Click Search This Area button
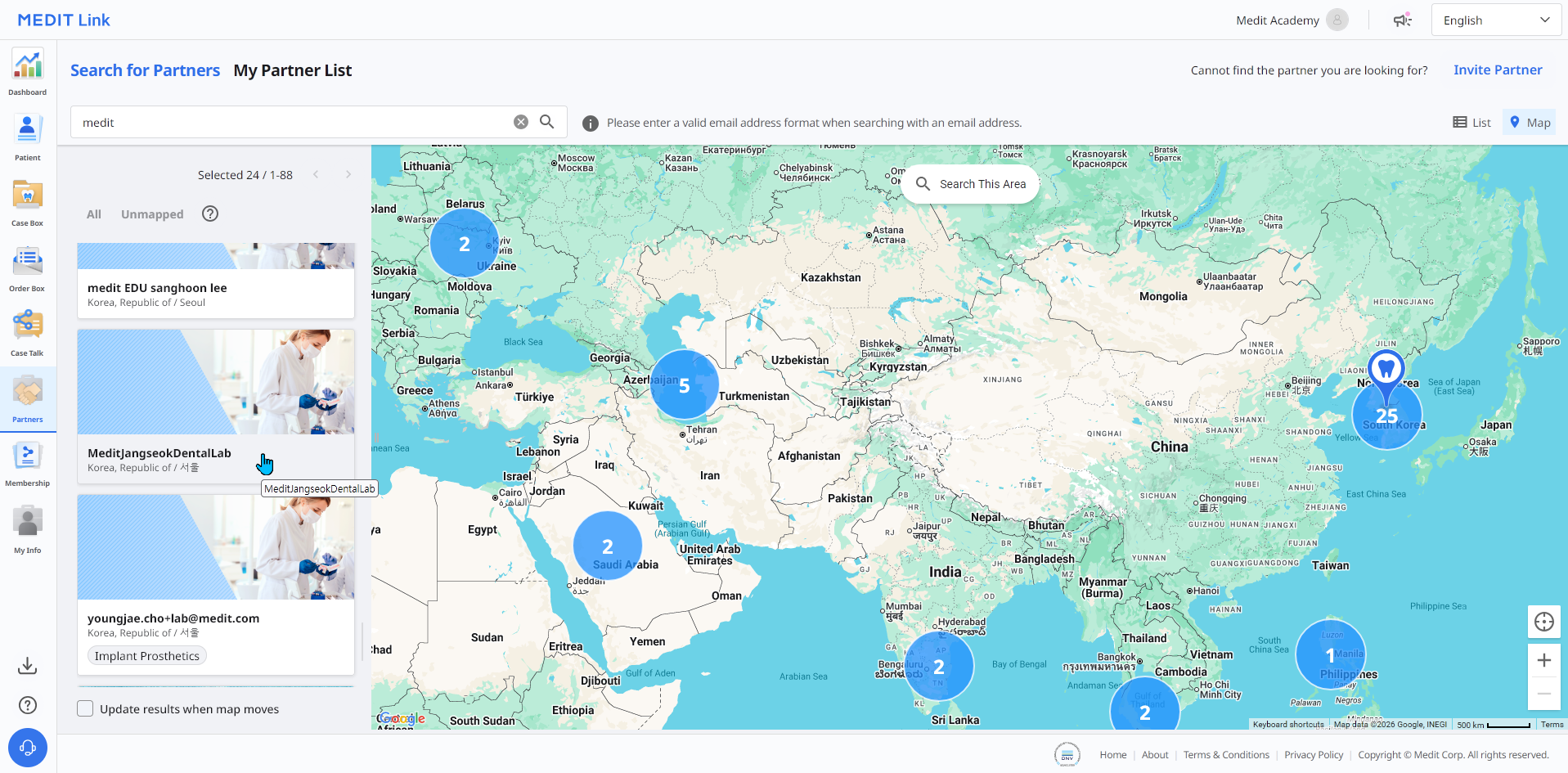The height and width of the screenshot is (773, 1568). coord(970,184)
